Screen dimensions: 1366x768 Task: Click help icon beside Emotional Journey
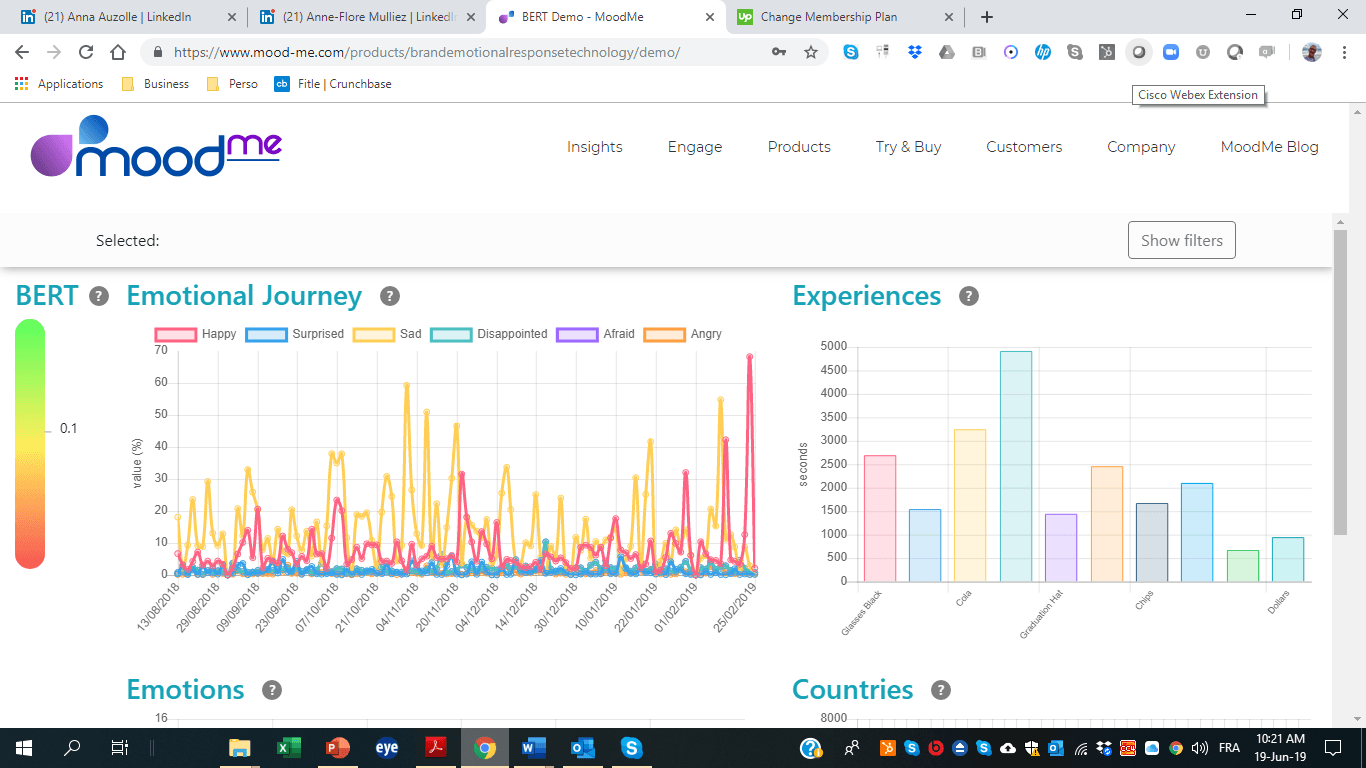tap(390, 296)
